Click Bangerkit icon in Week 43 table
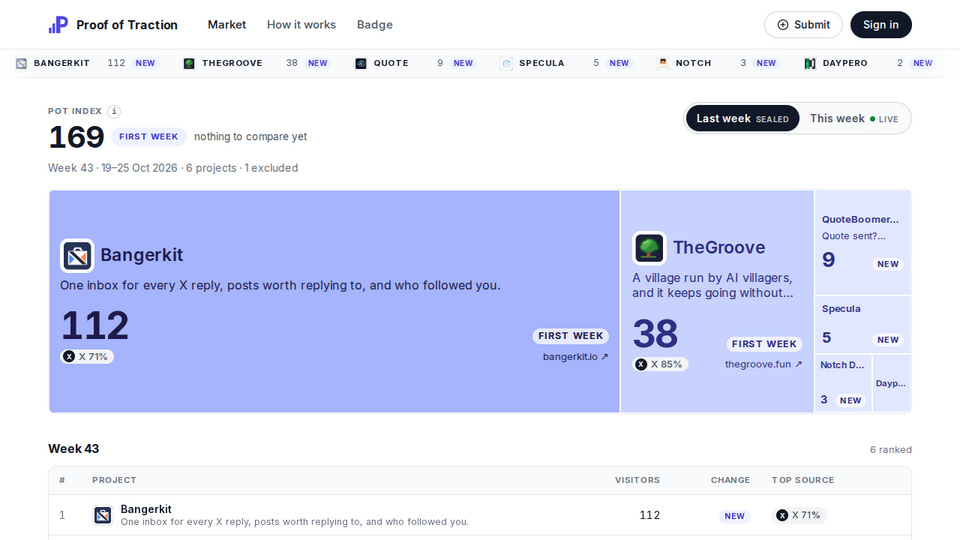This screenshot has height=540, width=960. pyautogui.click(x=103, y=515)
